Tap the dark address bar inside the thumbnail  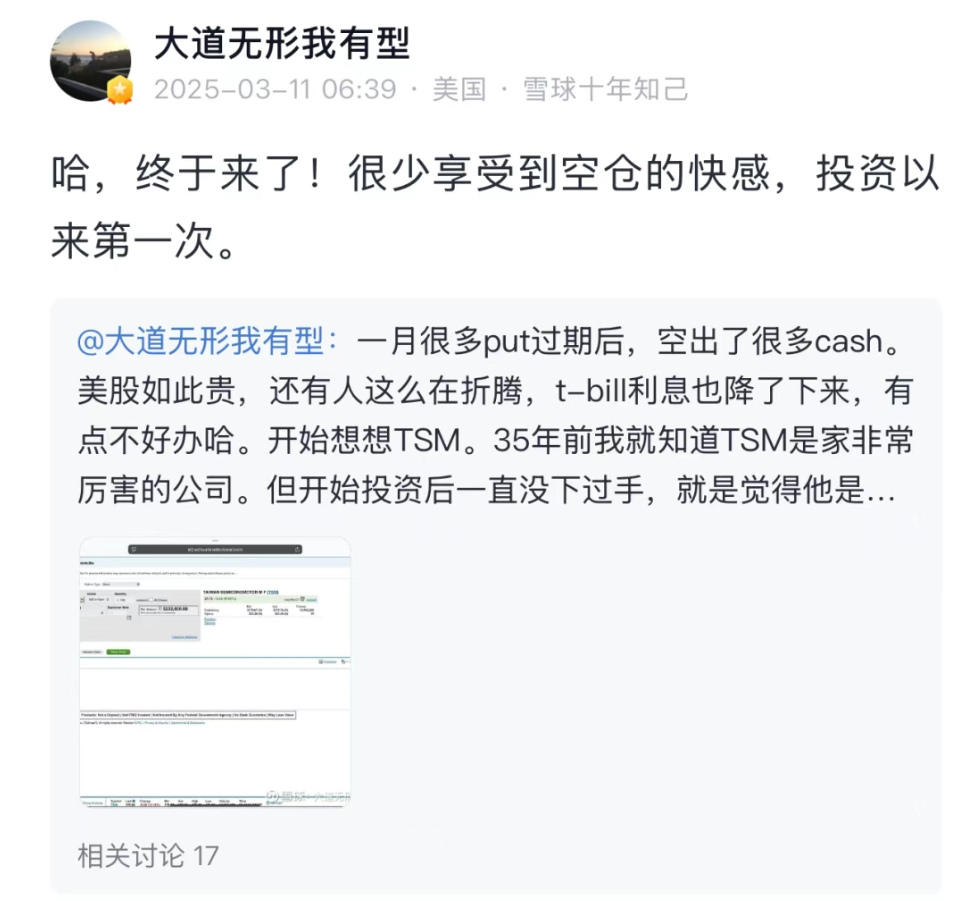[215, 549]
